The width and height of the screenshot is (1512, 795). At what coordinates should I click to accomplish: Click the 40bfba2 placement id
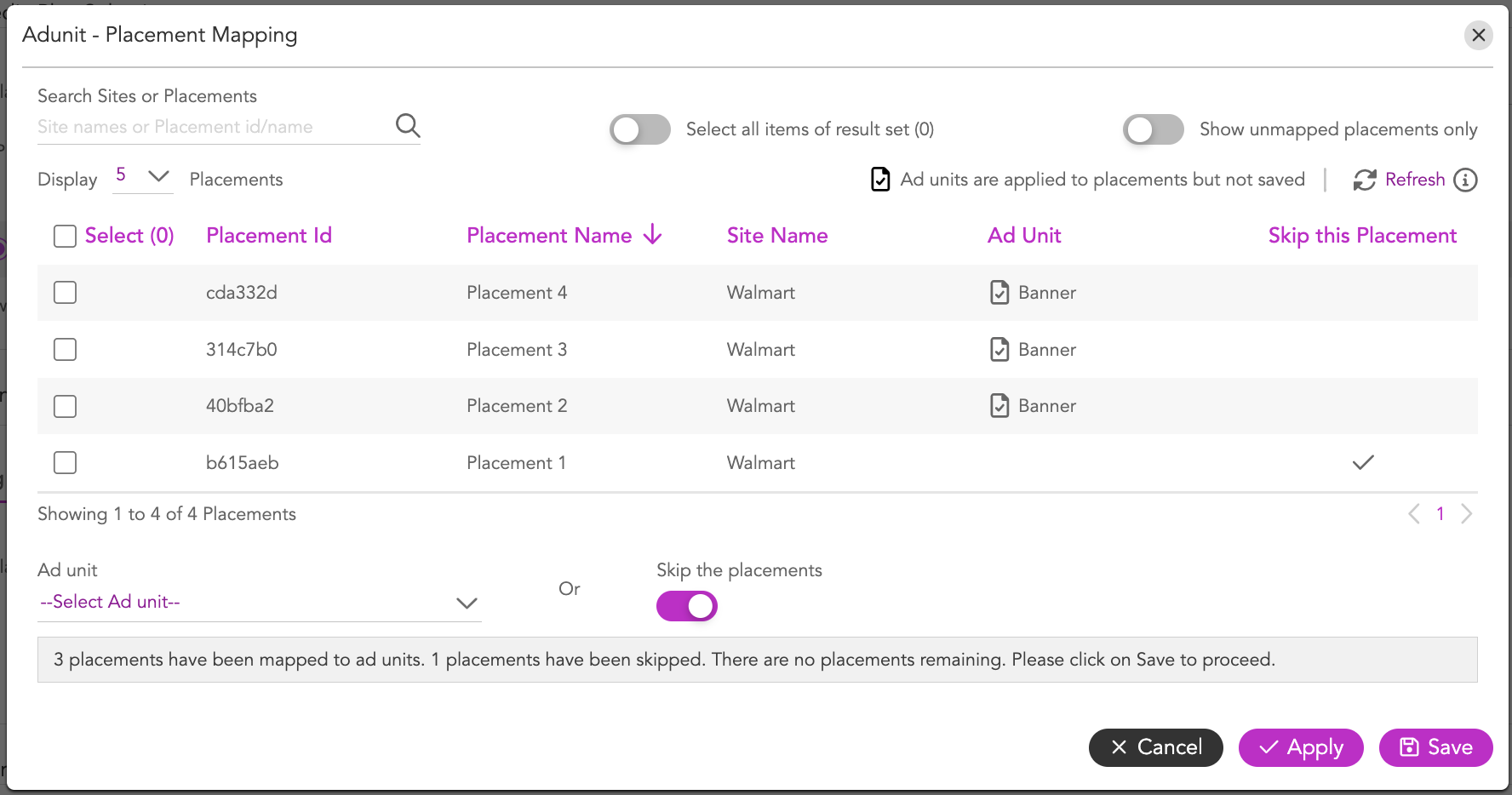tap(240, 405)
